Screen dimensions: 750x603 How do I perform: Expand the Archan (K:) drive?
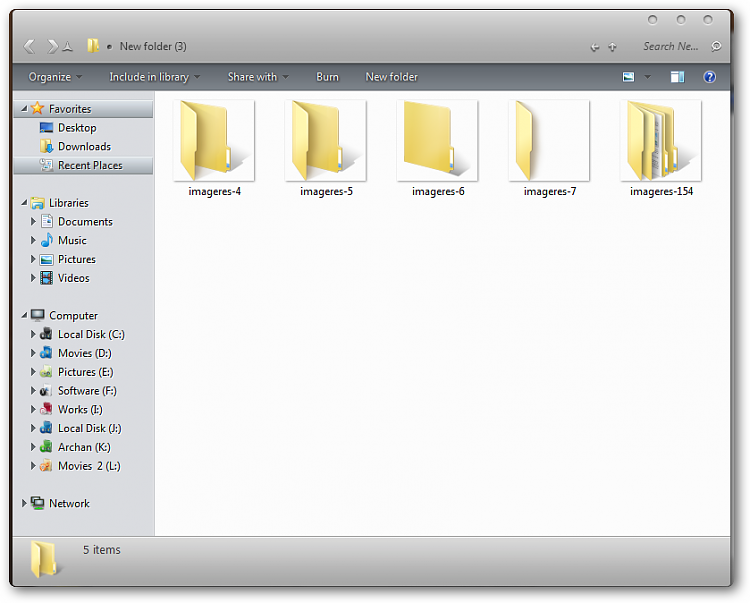pos(33,447)
